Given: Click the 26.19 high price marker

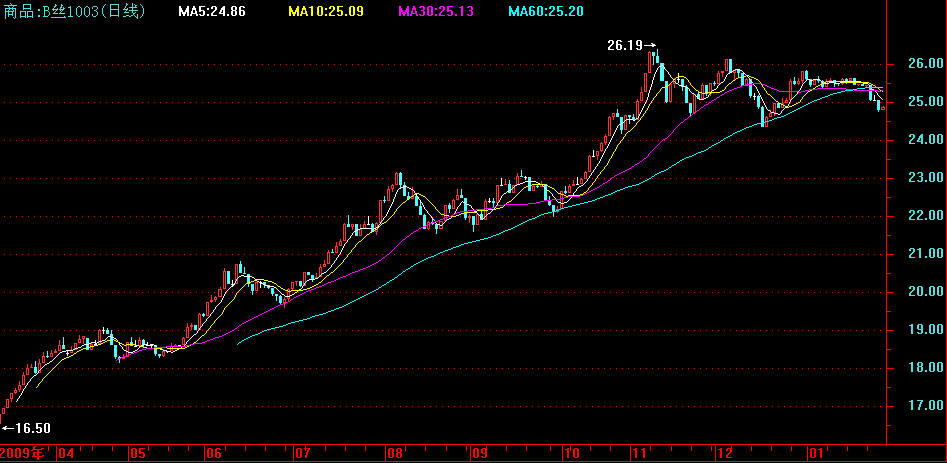Looking at the screenshot, I should coord(630,45).
